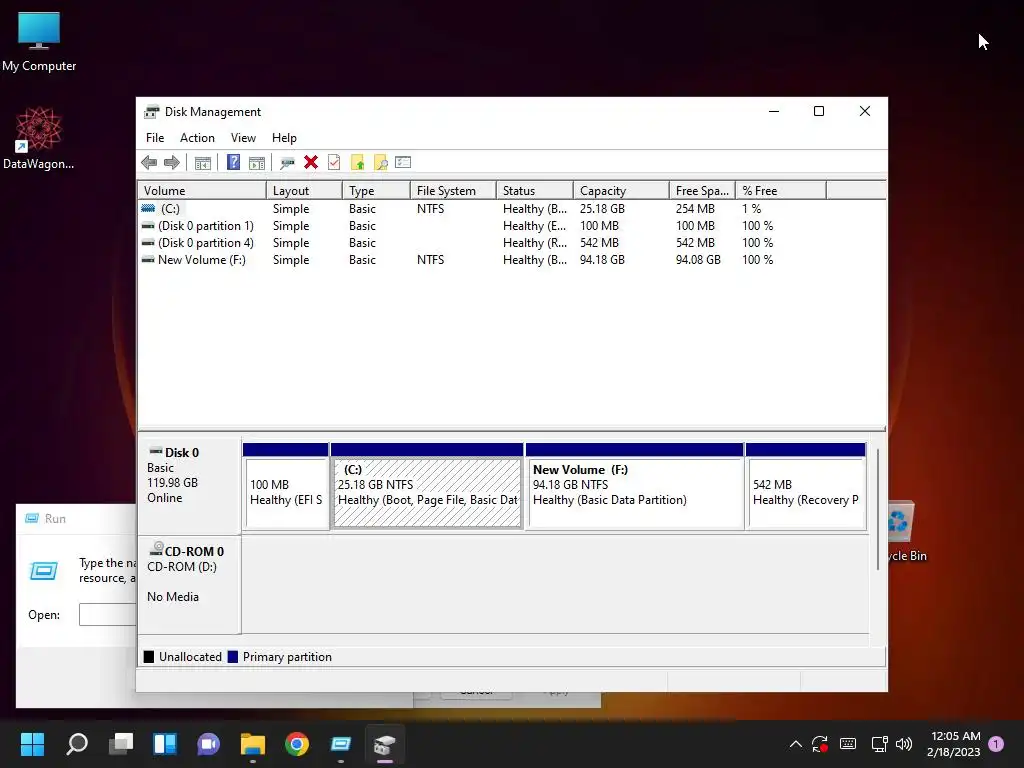Select the (C:) volume row
Screen dimensions: 1024x768
tap(482, 209)
